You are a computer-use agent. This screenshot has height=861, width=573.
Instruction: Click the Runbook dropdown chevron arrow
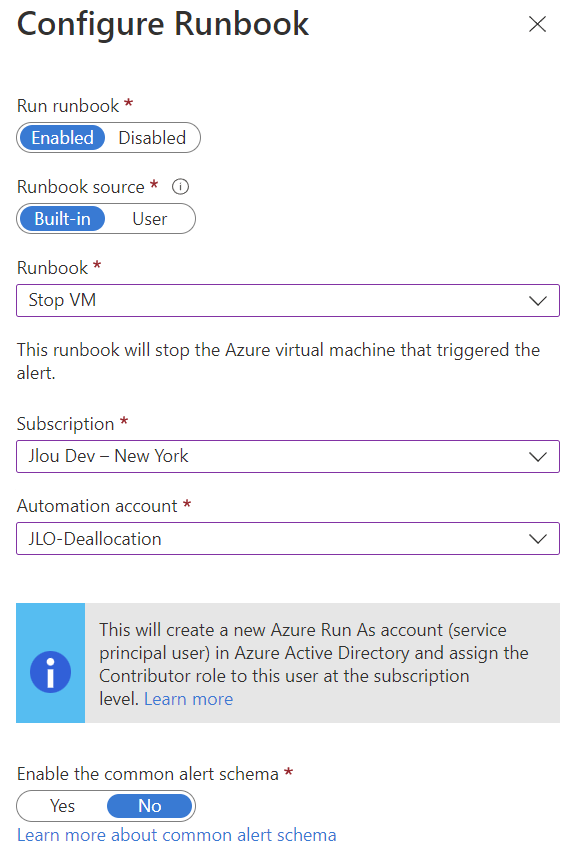[x=537, y=301]
